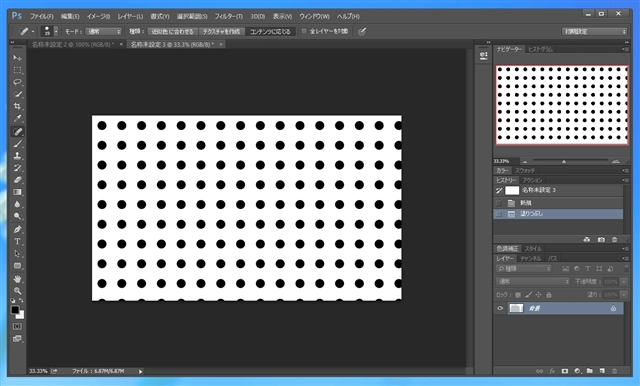640x386 pixels.
Task: Select the Pen tool
Action: pyautogui.click(x=17, y=229)
